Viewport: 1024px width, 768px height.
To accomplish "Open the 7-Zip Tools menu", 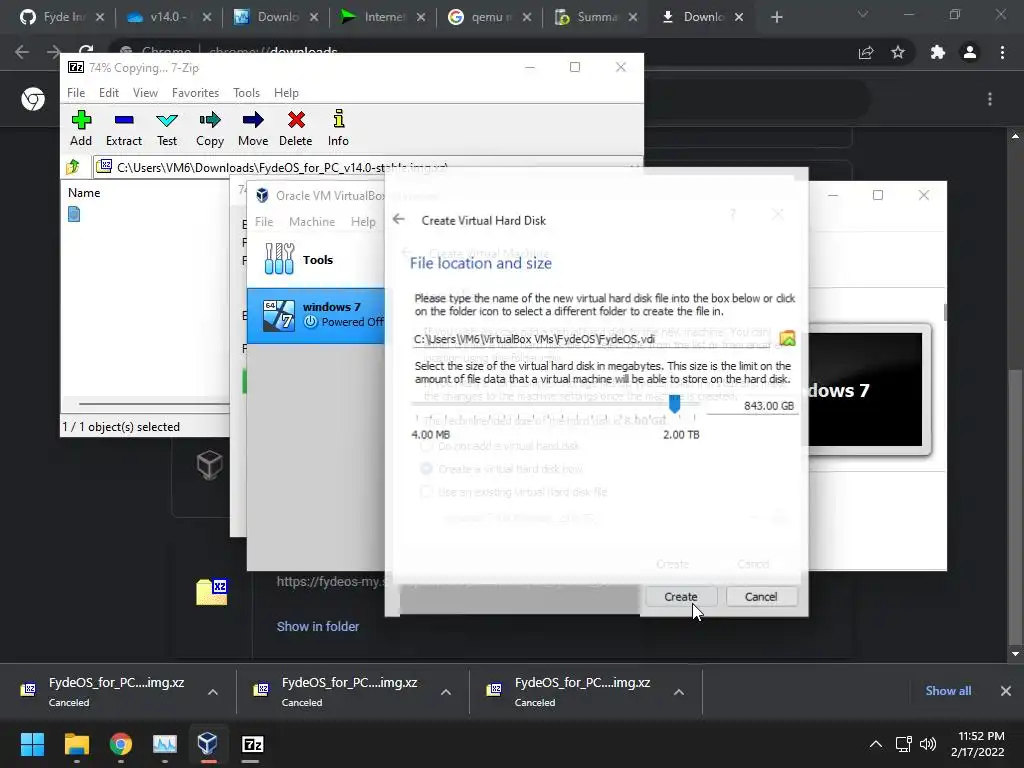I will pyautogui.click(x=246, y=93).
